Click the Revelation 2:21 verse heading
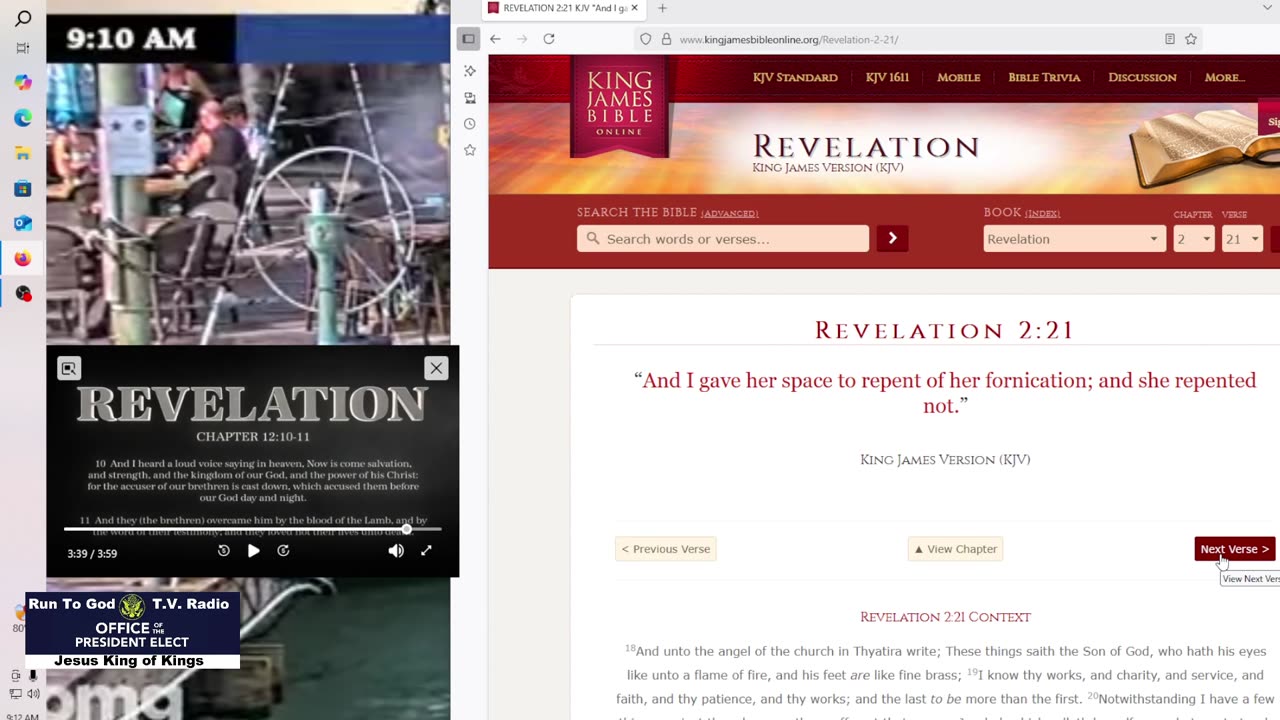Screen dimensions: 1280x720 tap(945, 331)
